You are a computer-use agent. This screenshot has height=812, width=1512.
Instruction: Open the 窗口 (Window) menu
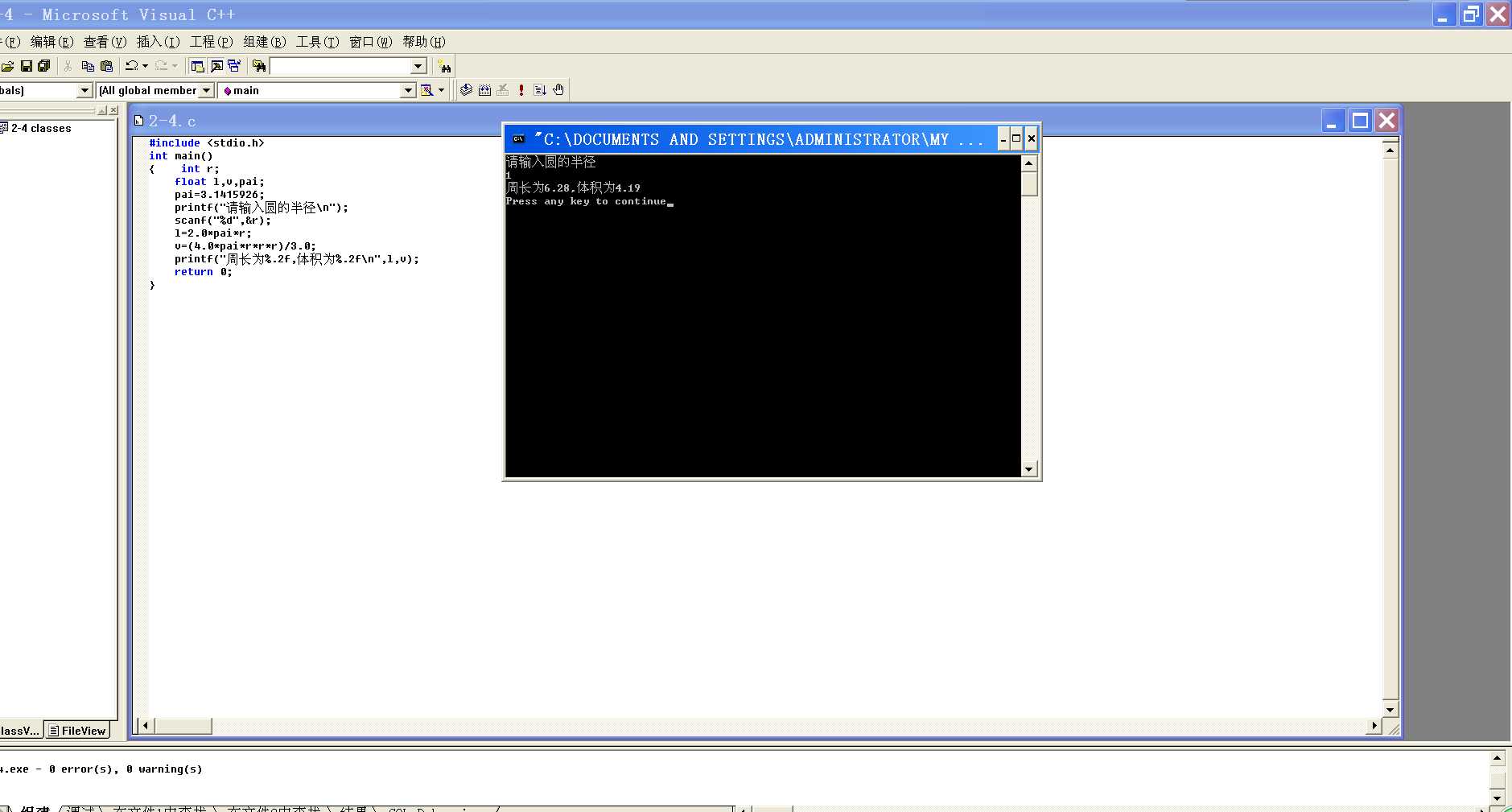(x=370, y=42)
